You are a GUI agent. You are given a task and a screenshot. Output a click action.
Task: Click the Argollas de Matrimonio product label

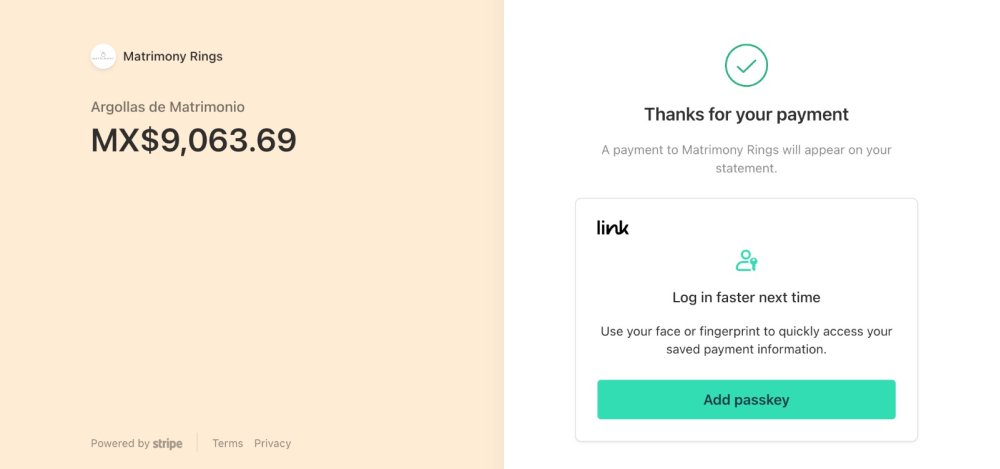(x=168, y=107)
